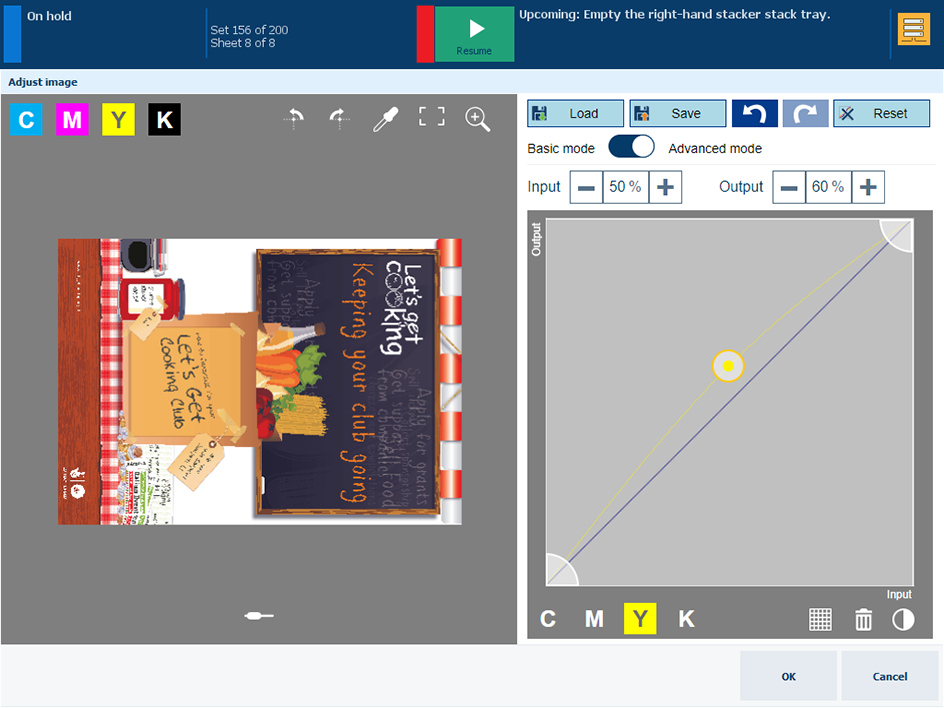Select the K curve channel tab

tap(686, 619)
